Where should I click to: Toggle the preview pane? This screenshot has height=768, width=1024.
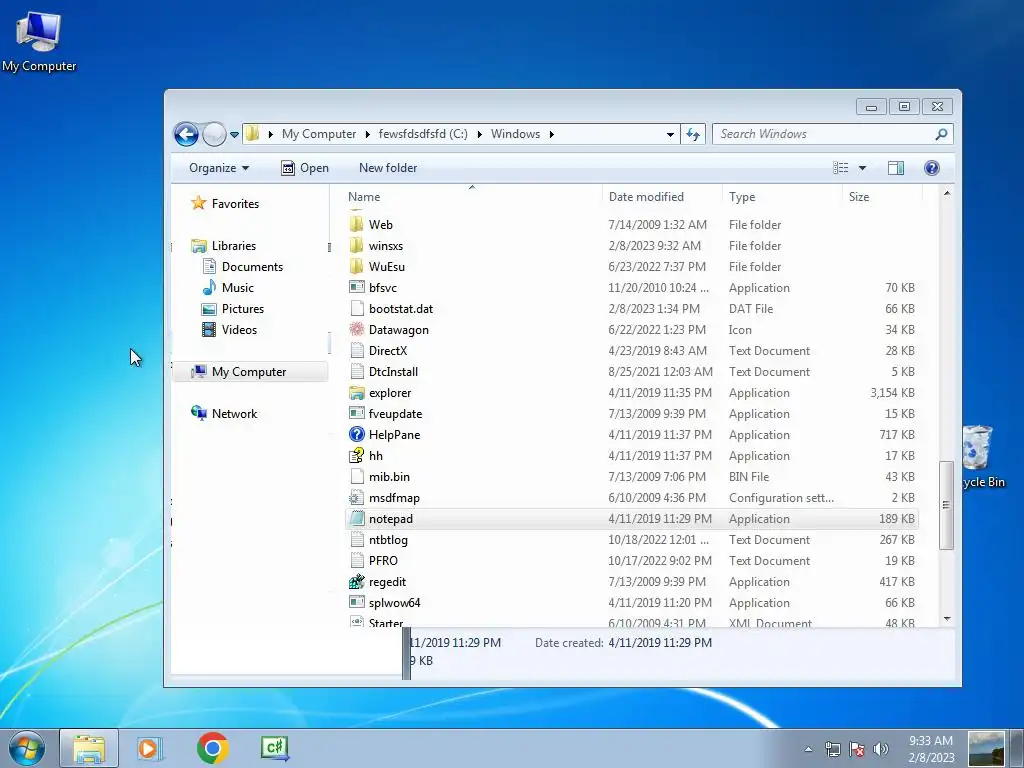click(896, 168)
